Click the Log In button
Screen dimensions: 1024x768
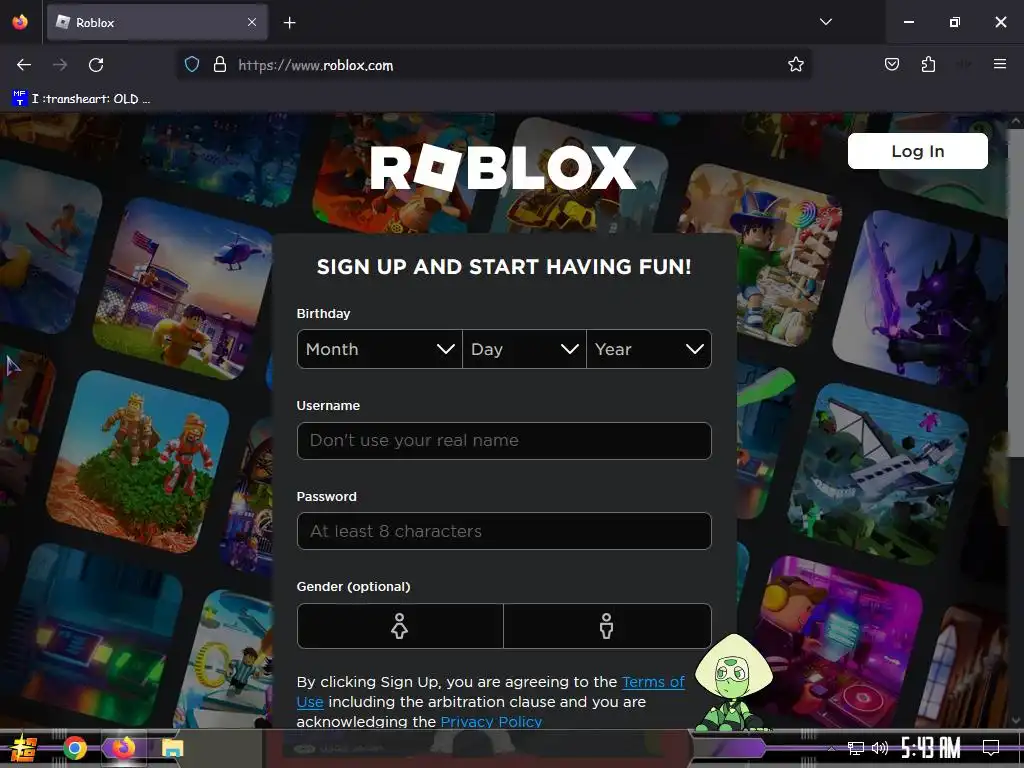918,151
